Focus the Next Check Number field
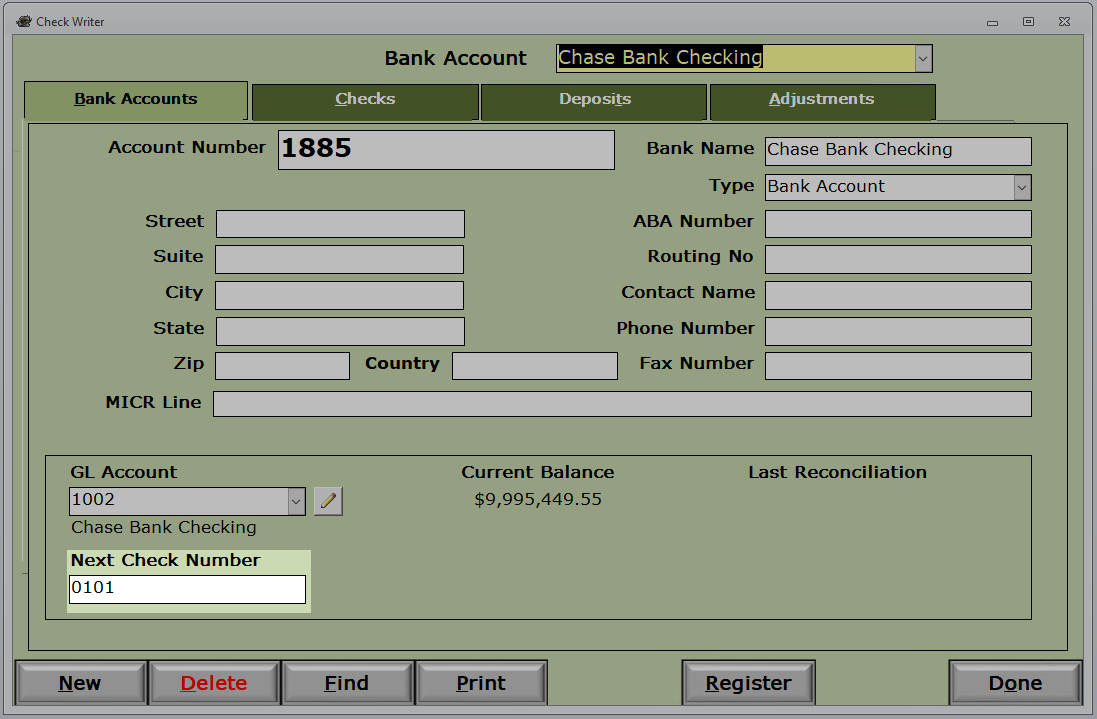Viewport: 1097px width, 719px height. pyautogui.click(x=187, y=589)
